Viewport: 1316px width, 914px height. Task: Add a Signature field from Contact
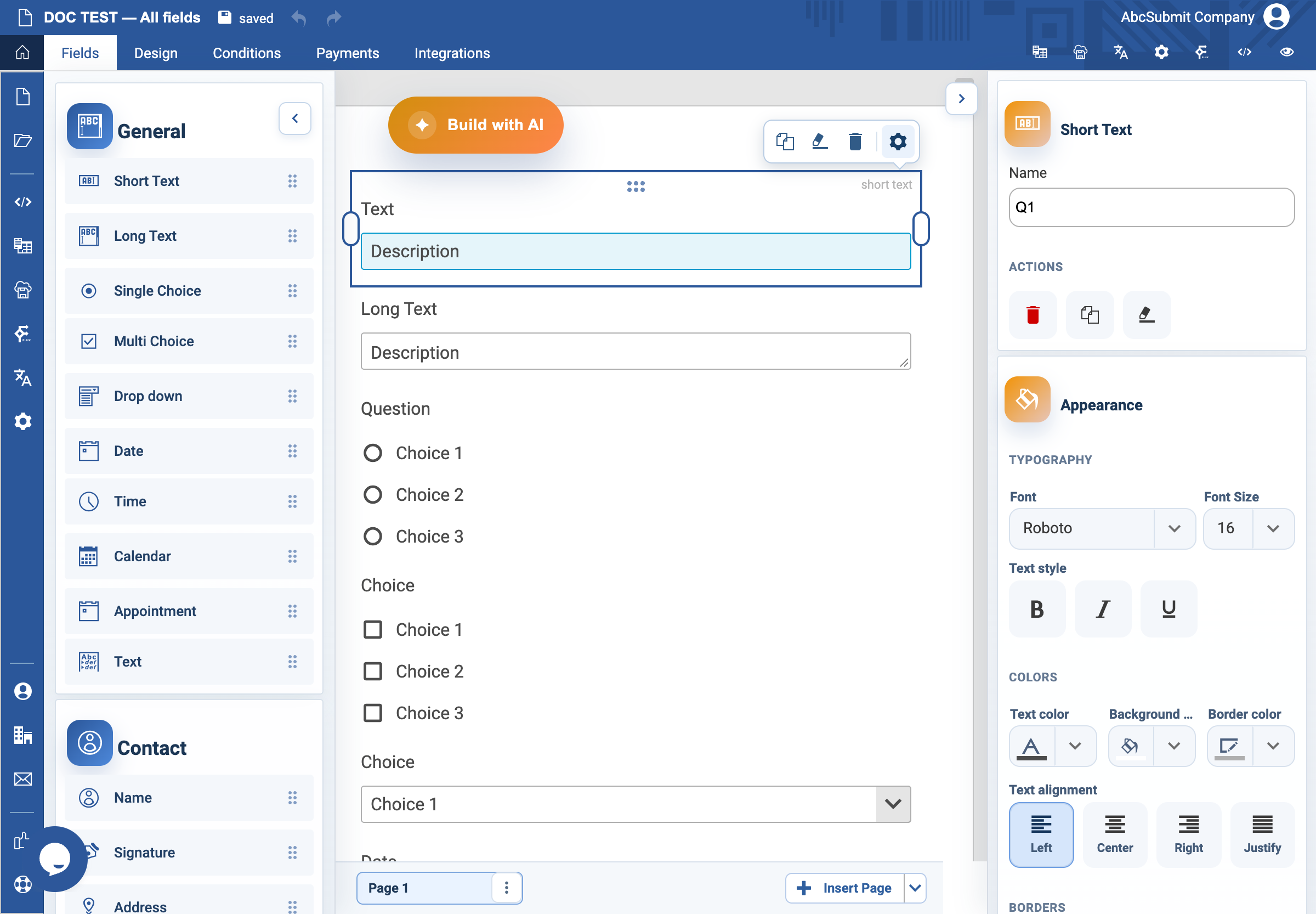click(189, 853)
